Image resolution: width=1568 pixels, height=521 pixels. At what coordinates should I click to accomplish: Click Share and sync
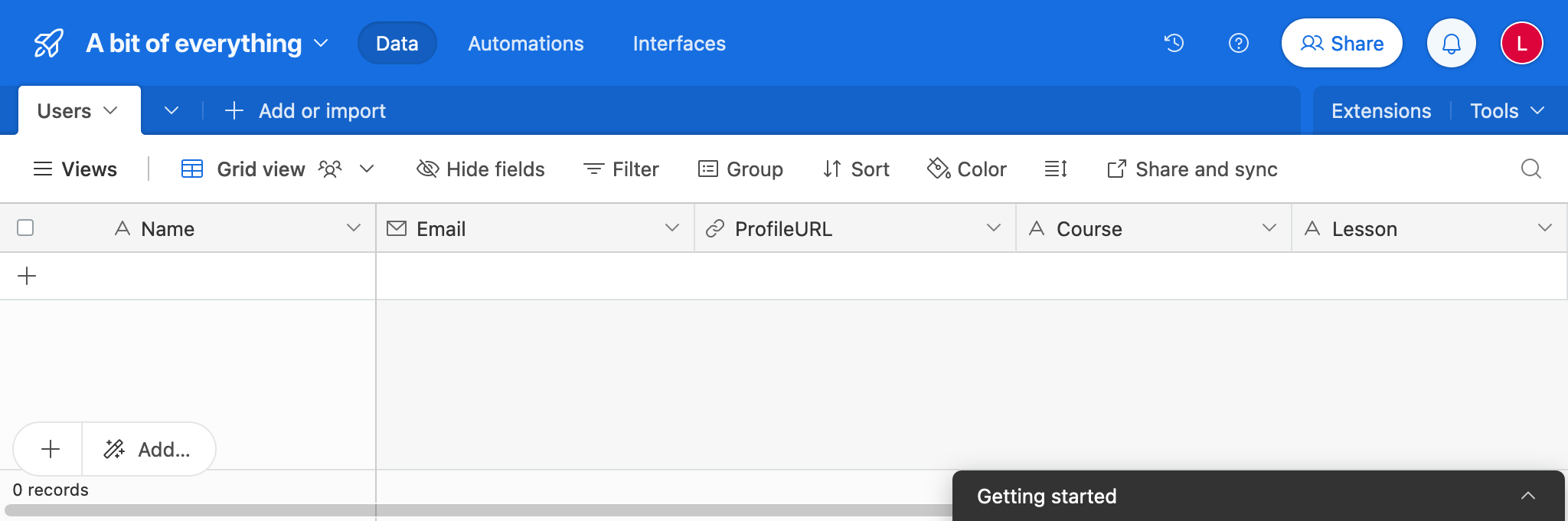1192,169
